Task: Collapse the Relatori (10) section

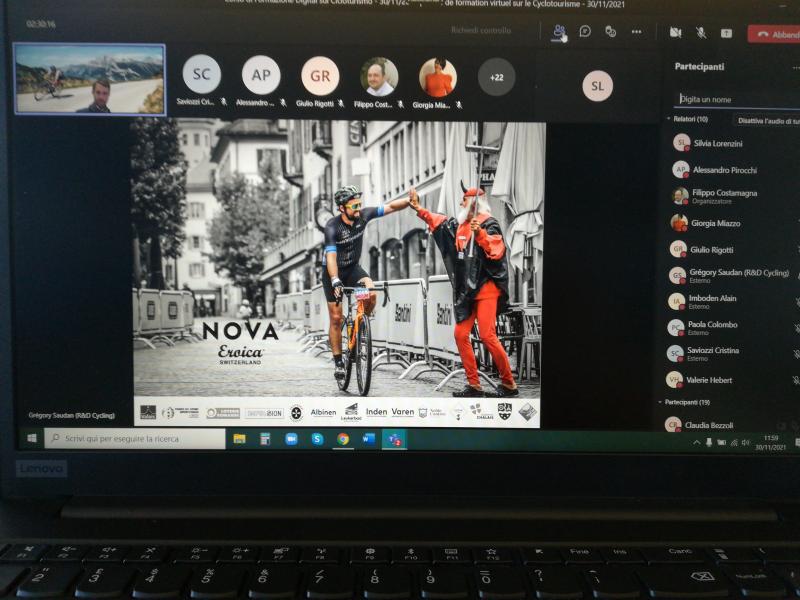Action: (x=668, y=119)
